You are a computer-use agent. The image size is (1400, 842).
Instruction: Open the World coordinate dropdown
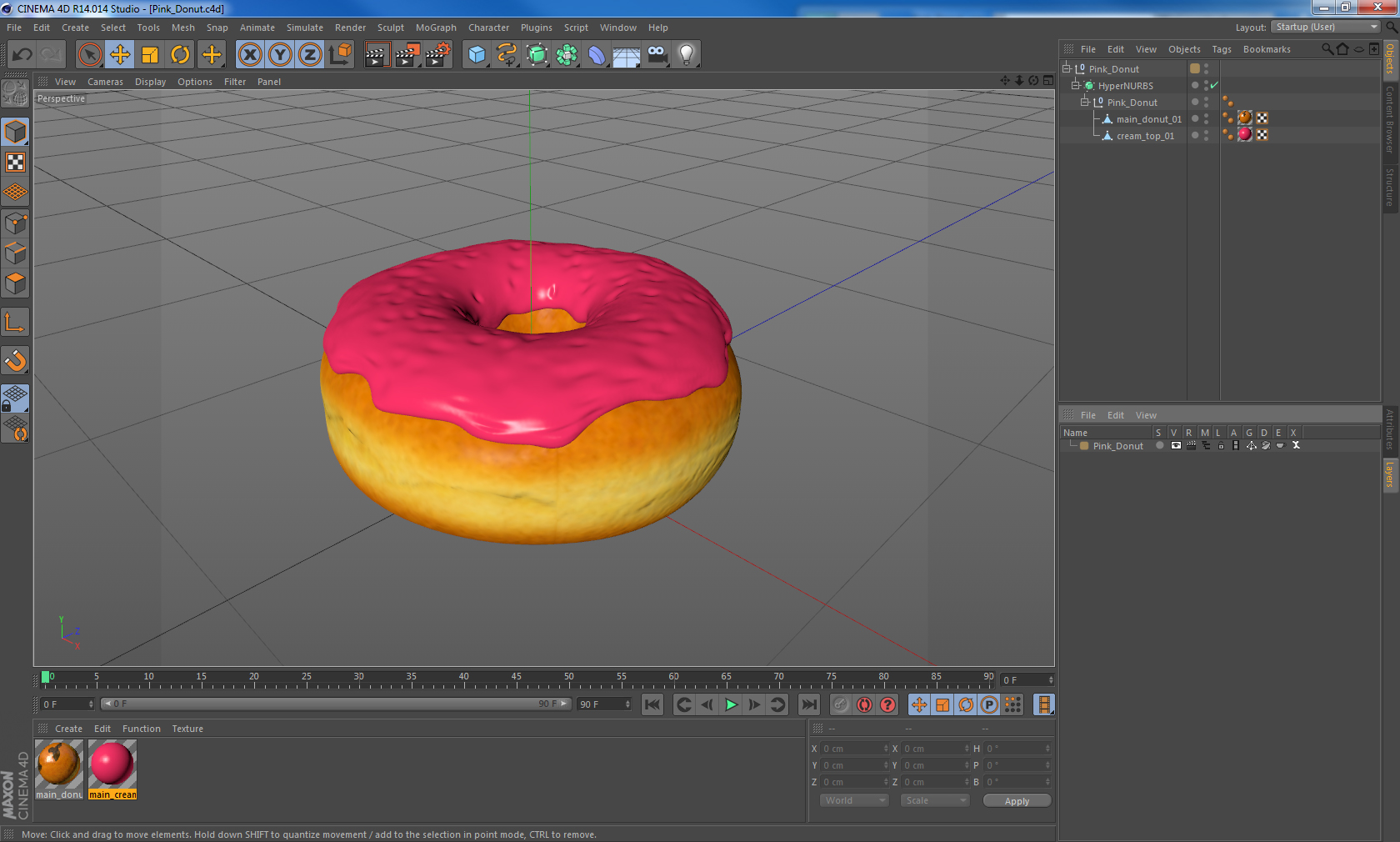pyautogui.click(x=853, y=800)
